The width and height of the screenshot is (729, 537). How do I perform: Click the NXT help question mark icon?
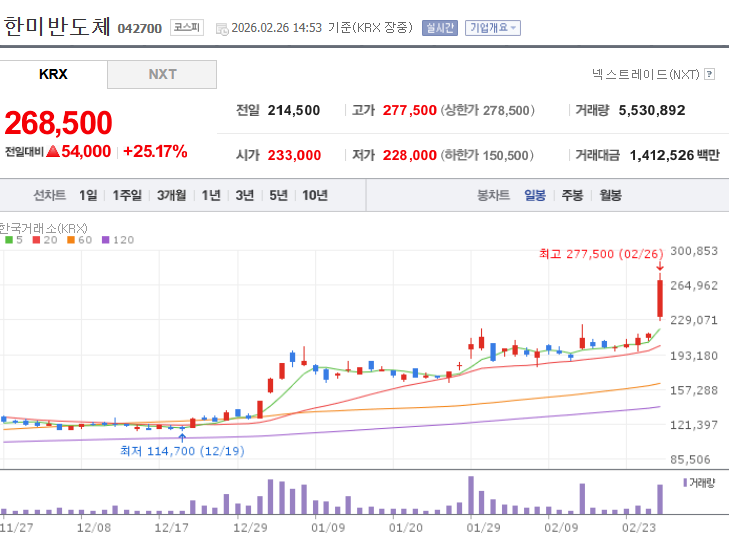point(709,74)
